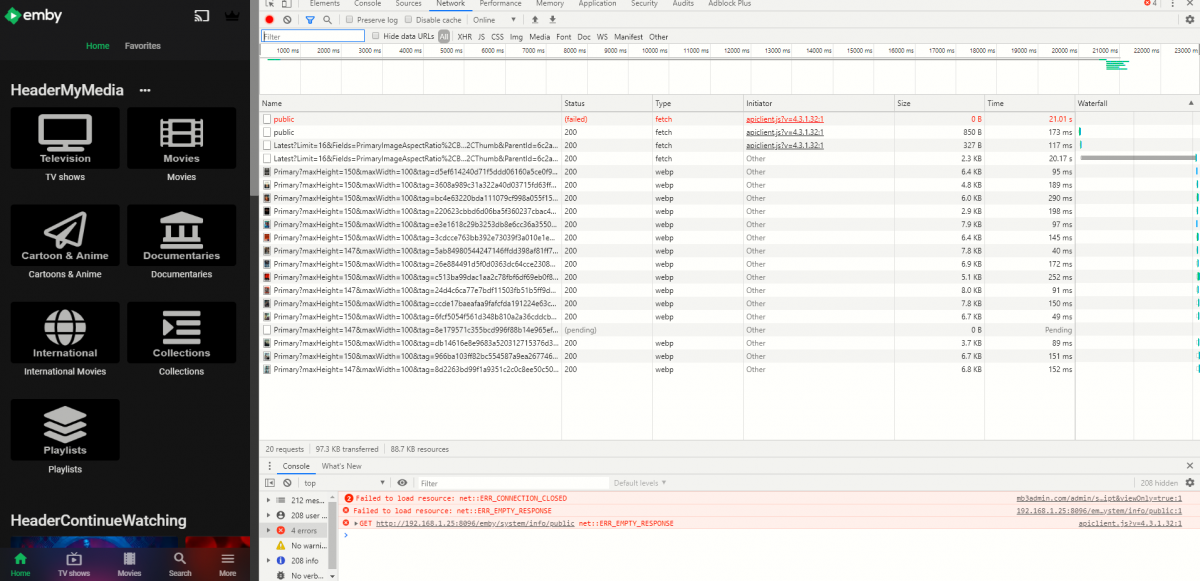
Task: Switch to the Performance tab
Action: (500, 4)
